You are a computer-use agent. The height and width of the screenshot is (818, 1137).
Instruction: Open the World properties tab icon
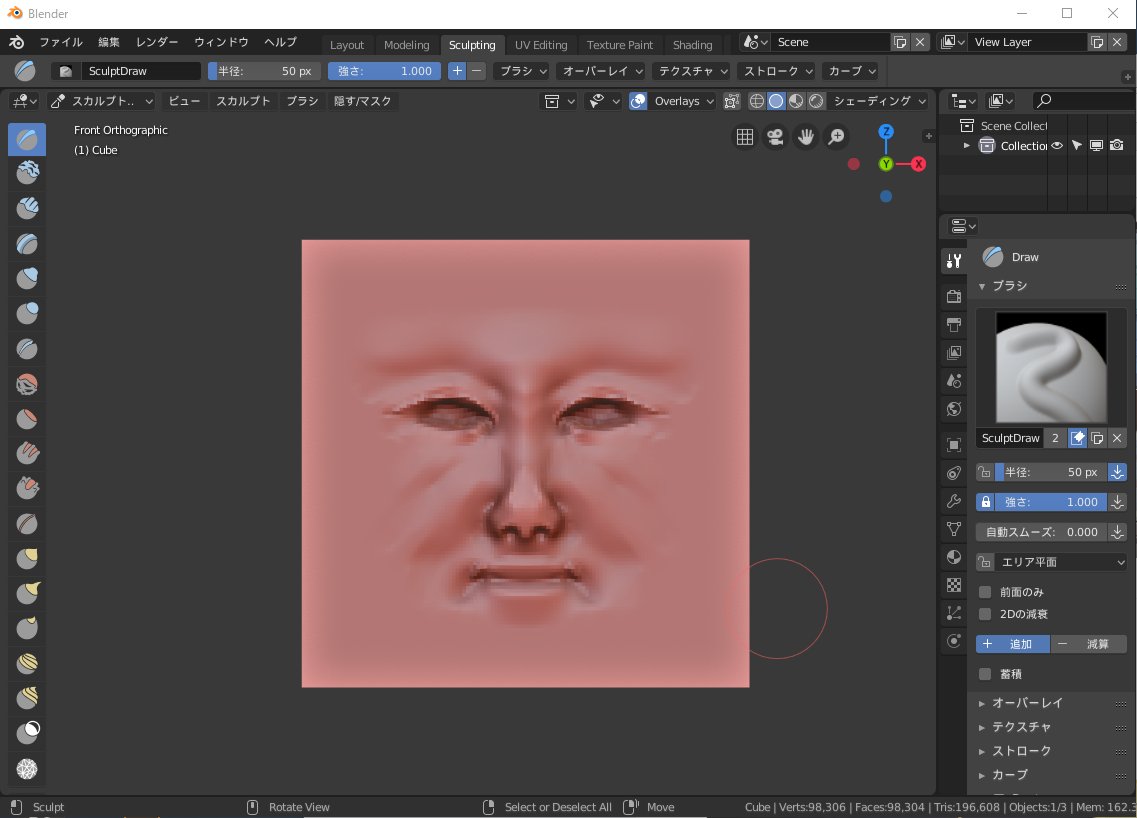tap(954, 409)
